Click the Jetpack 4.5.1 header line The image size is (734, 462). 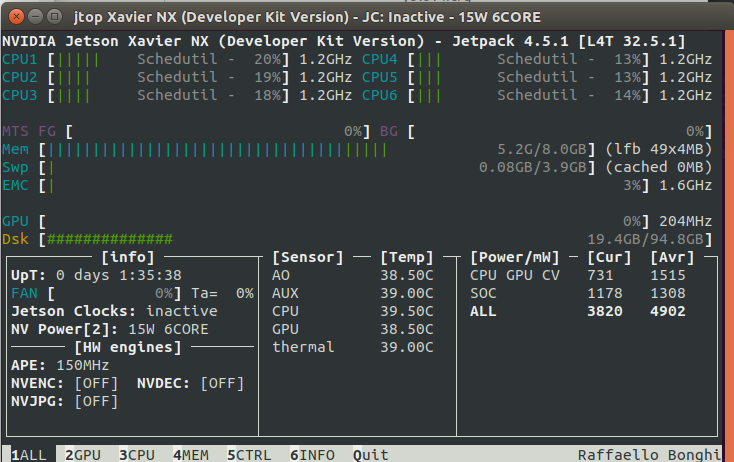coord(344,41)
